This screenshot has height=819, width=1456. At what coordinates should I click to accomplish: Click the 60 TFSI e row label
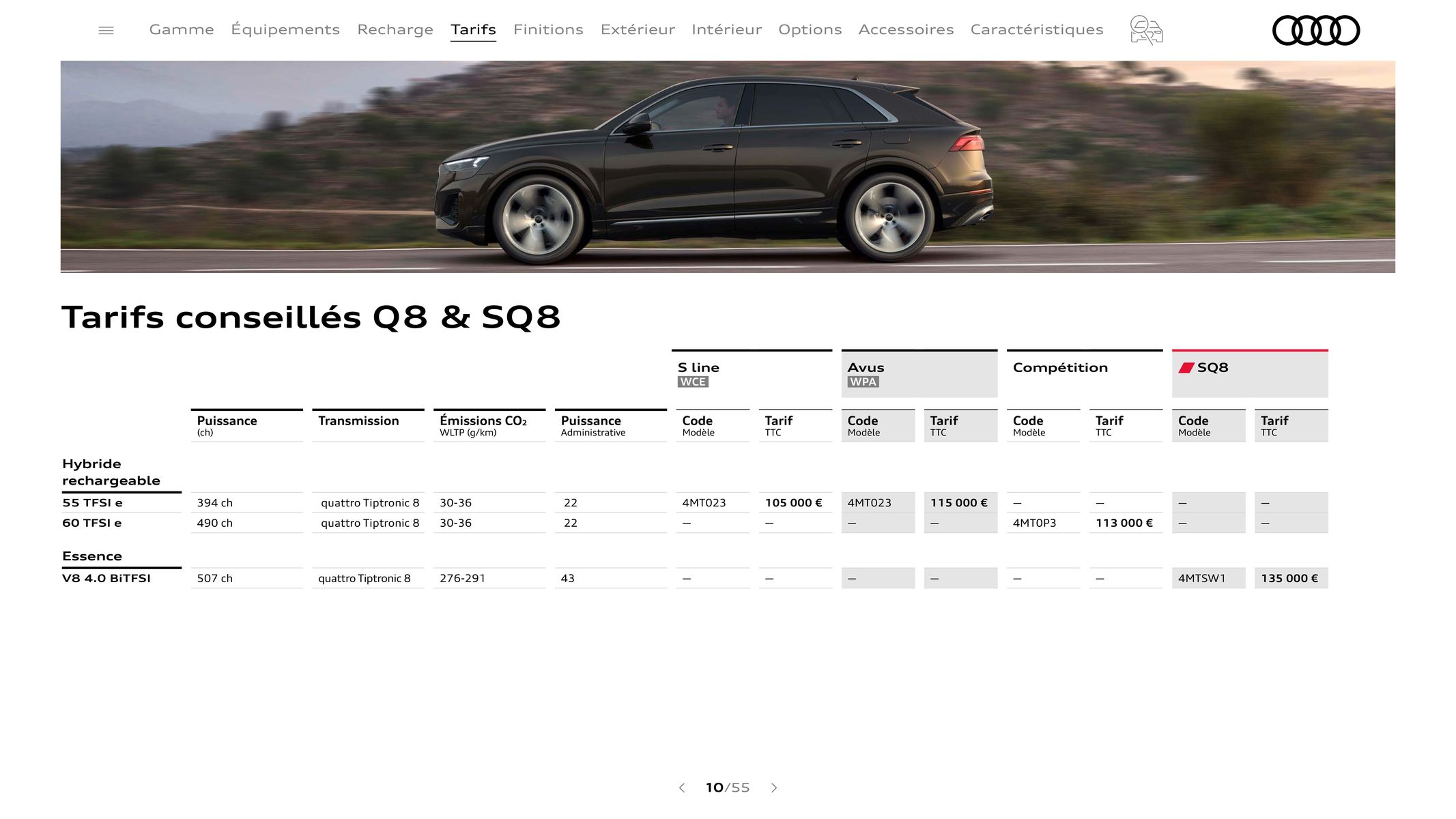click(92, 523)
